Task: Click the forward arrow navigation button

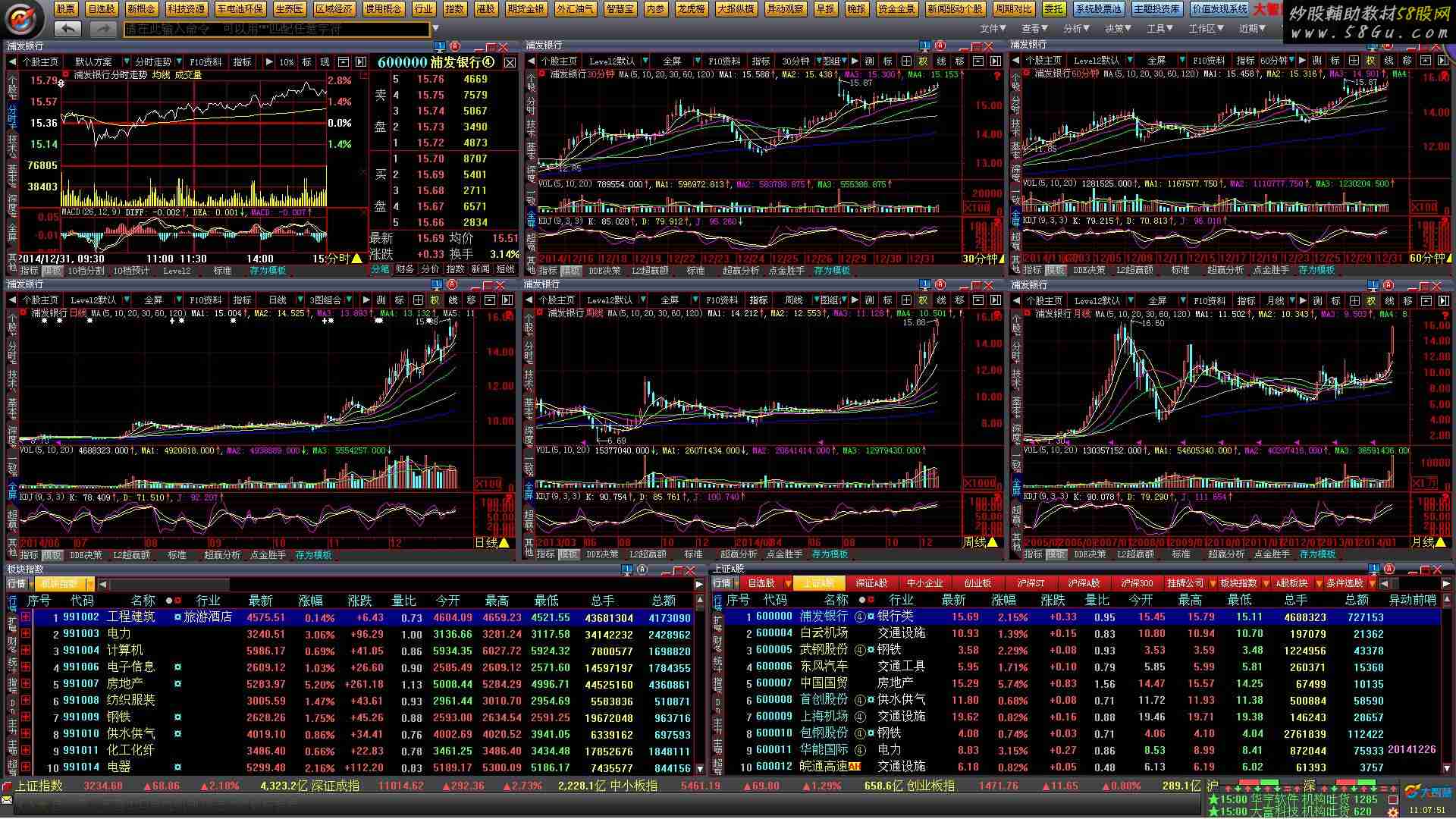Action: click(x=102, y=29)
